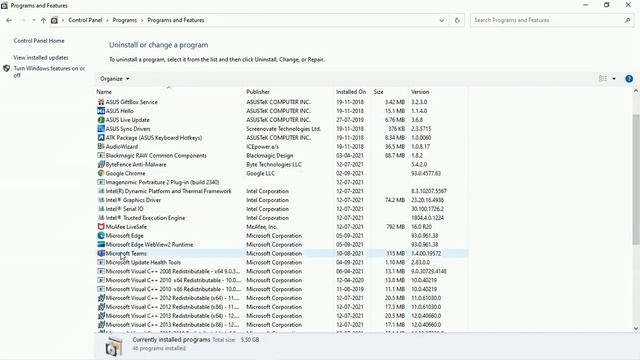Image resolution: width=640 pixels, height=360 pixels.
Task: Select Microsoft Visual C++ 2013 Redistributable (x64)
Action: (x=282, y=316)
